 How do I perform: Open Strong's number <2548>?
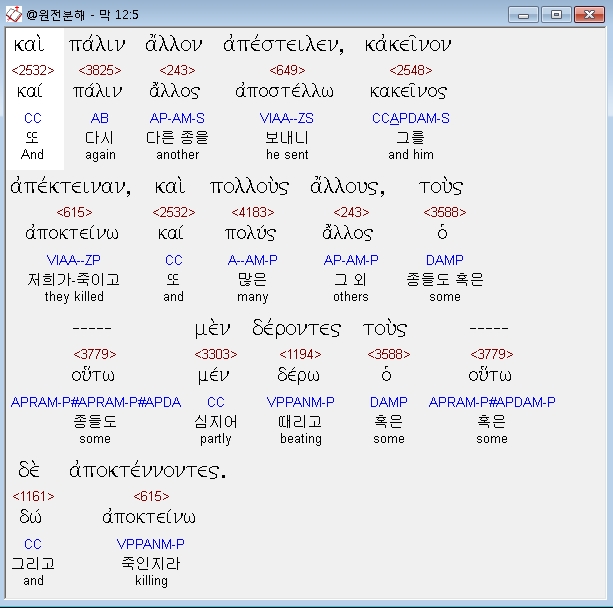(x=411, y=70)
